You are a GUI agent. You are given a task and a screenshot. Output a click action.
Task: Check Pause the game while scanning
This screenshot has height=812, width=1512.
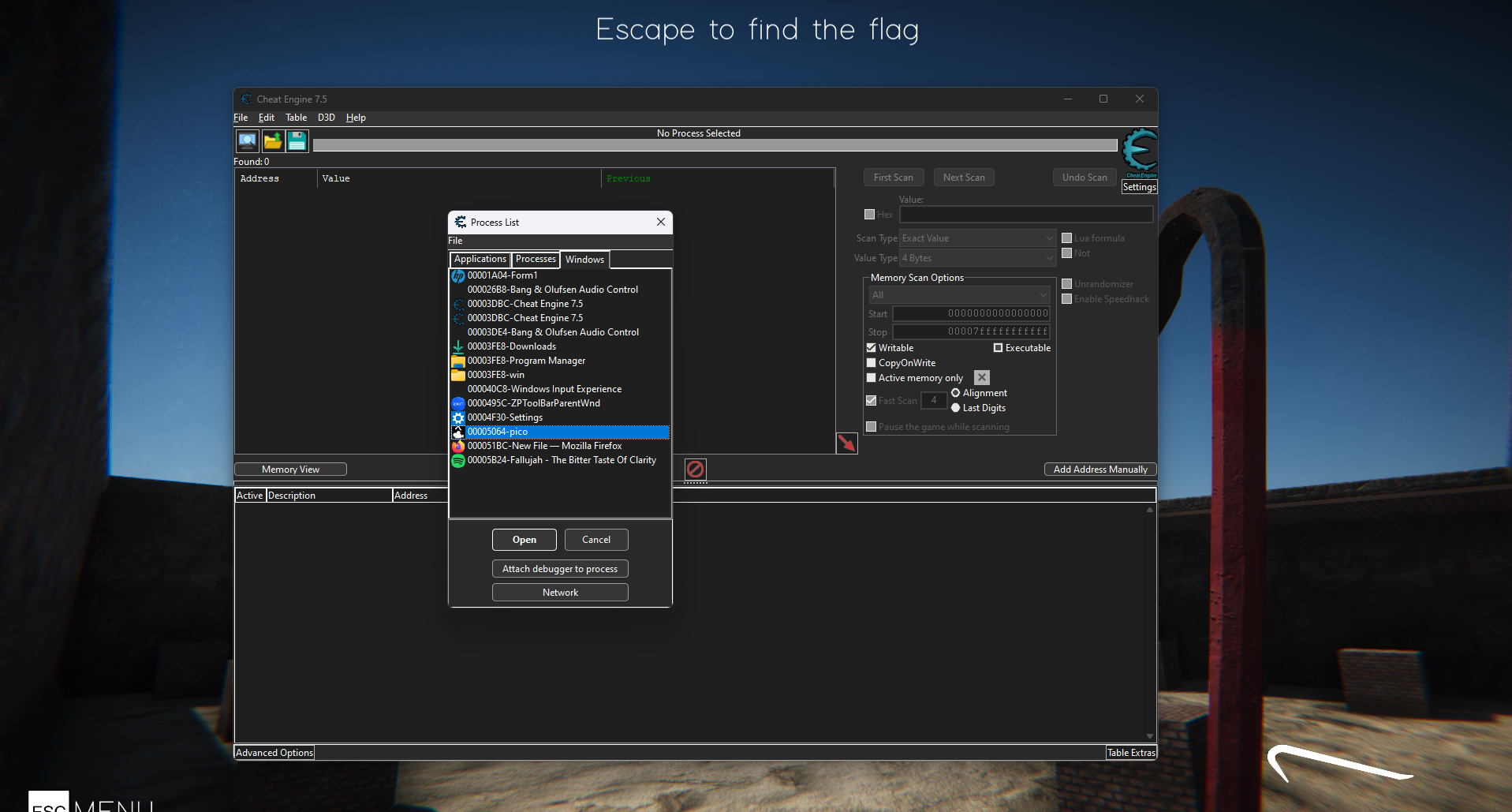click(x=872, y=427)
